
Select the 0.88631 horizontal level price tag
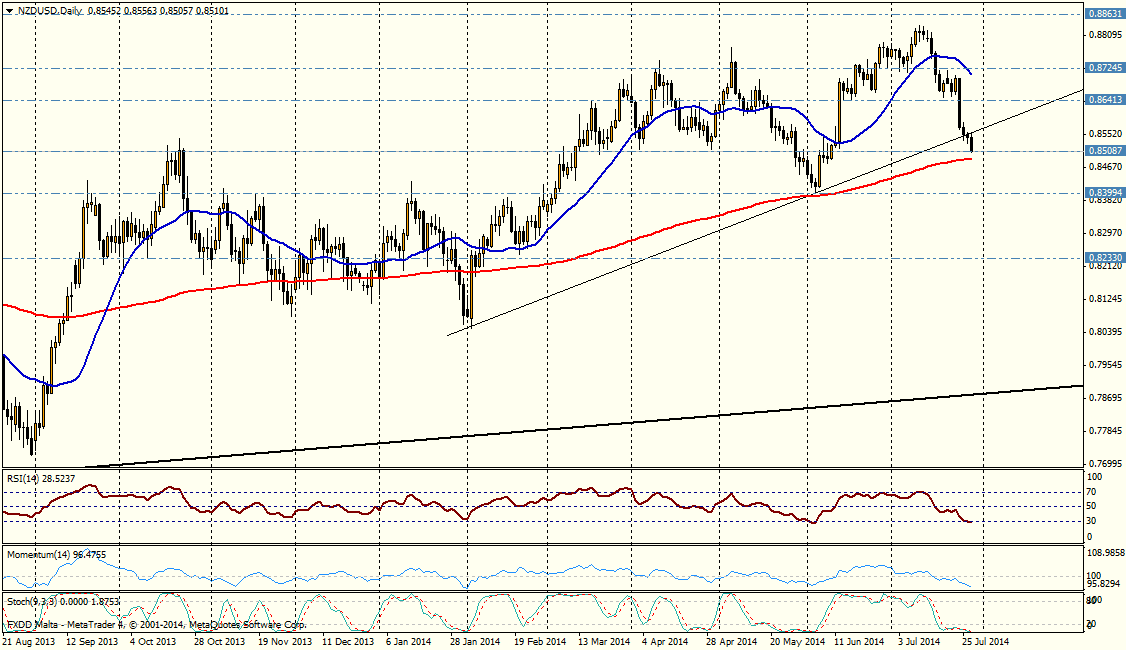coord(1104,13)
